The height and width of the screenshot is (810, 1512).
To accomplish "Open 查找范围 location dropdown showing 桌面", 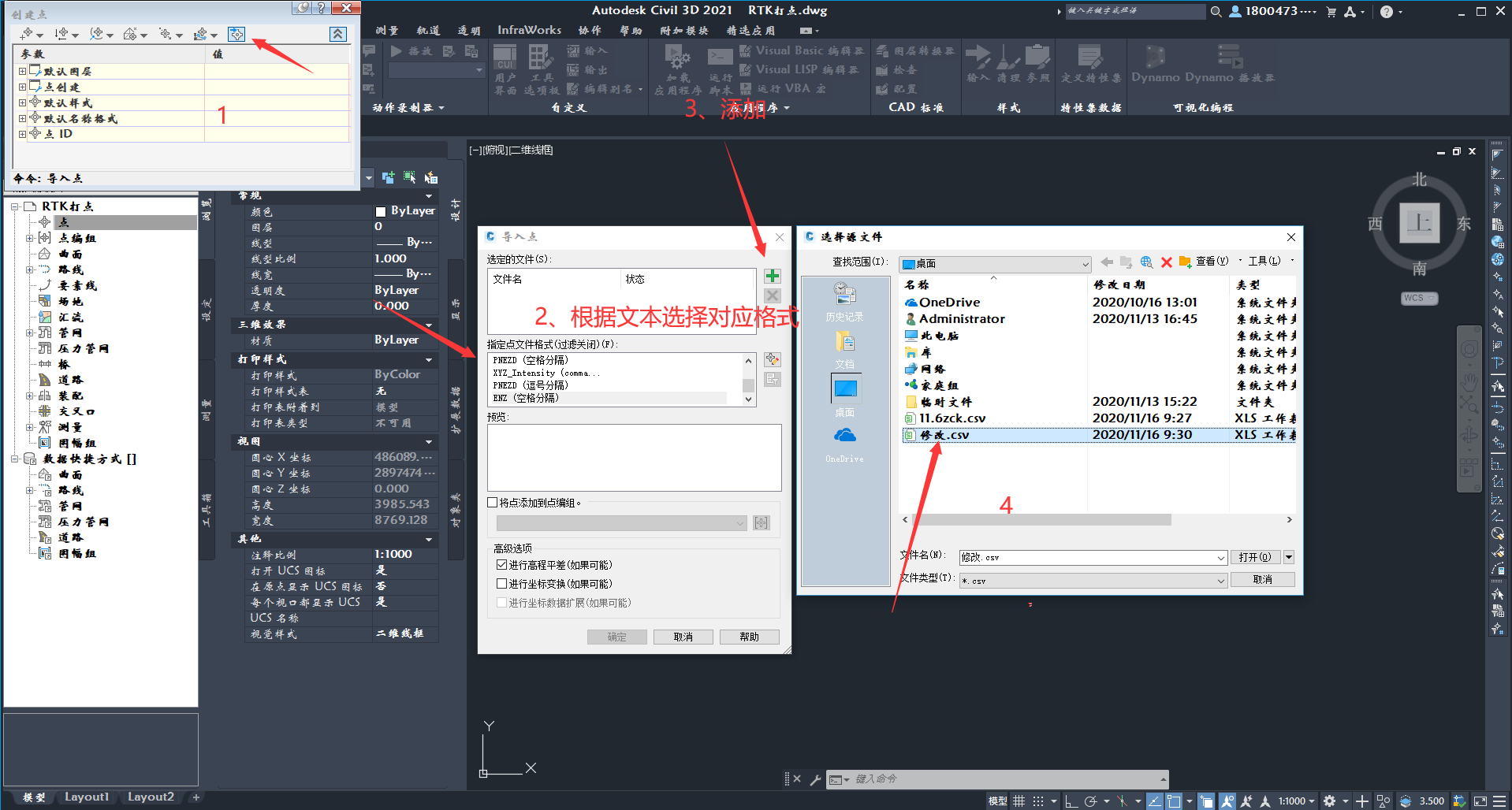I will [x=995, y=263].
